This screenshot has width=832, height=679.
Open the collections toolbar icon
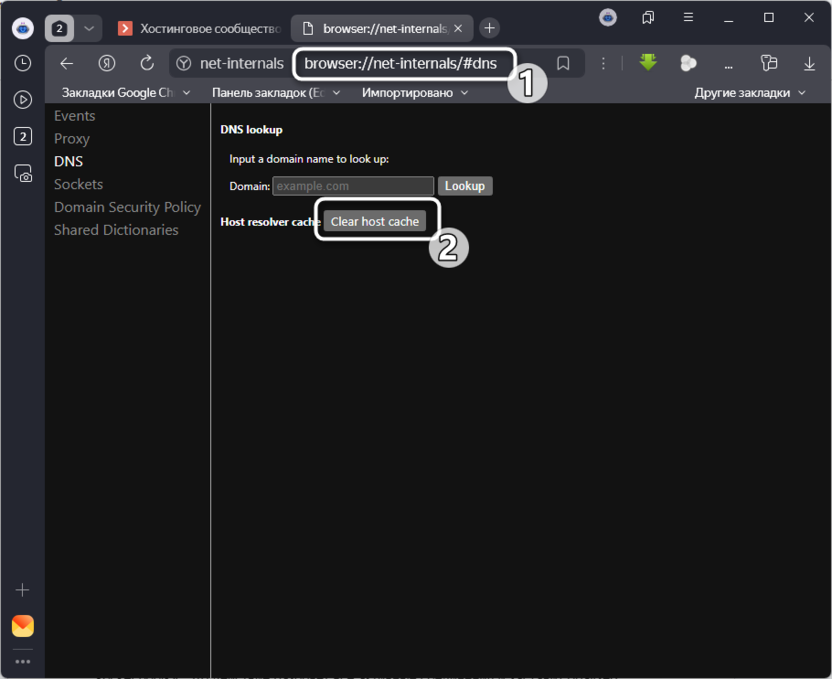[769, 64]
